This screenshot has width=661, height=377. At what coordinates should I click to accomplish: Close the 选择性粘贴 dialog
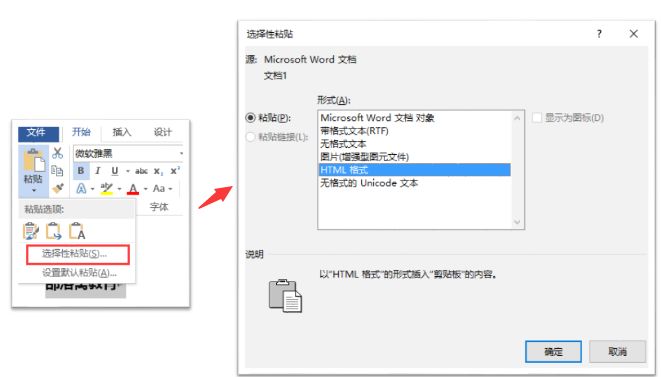tap(634, 34)
